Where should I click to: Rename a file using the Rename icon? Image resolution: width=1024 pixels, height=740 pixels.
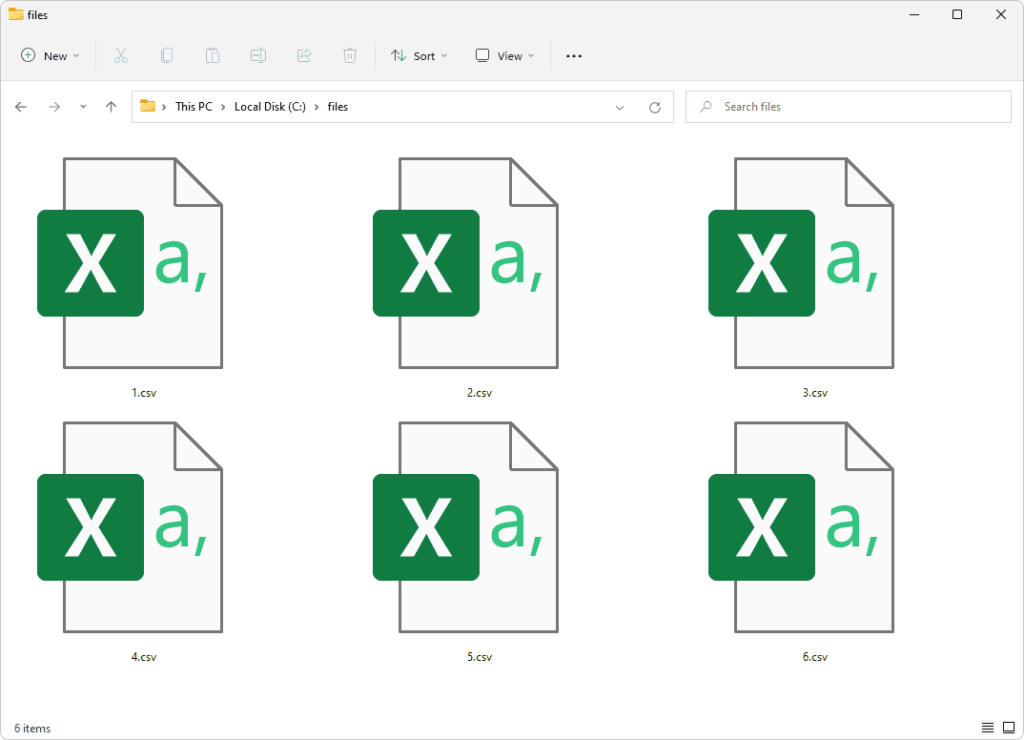[258, 55]
